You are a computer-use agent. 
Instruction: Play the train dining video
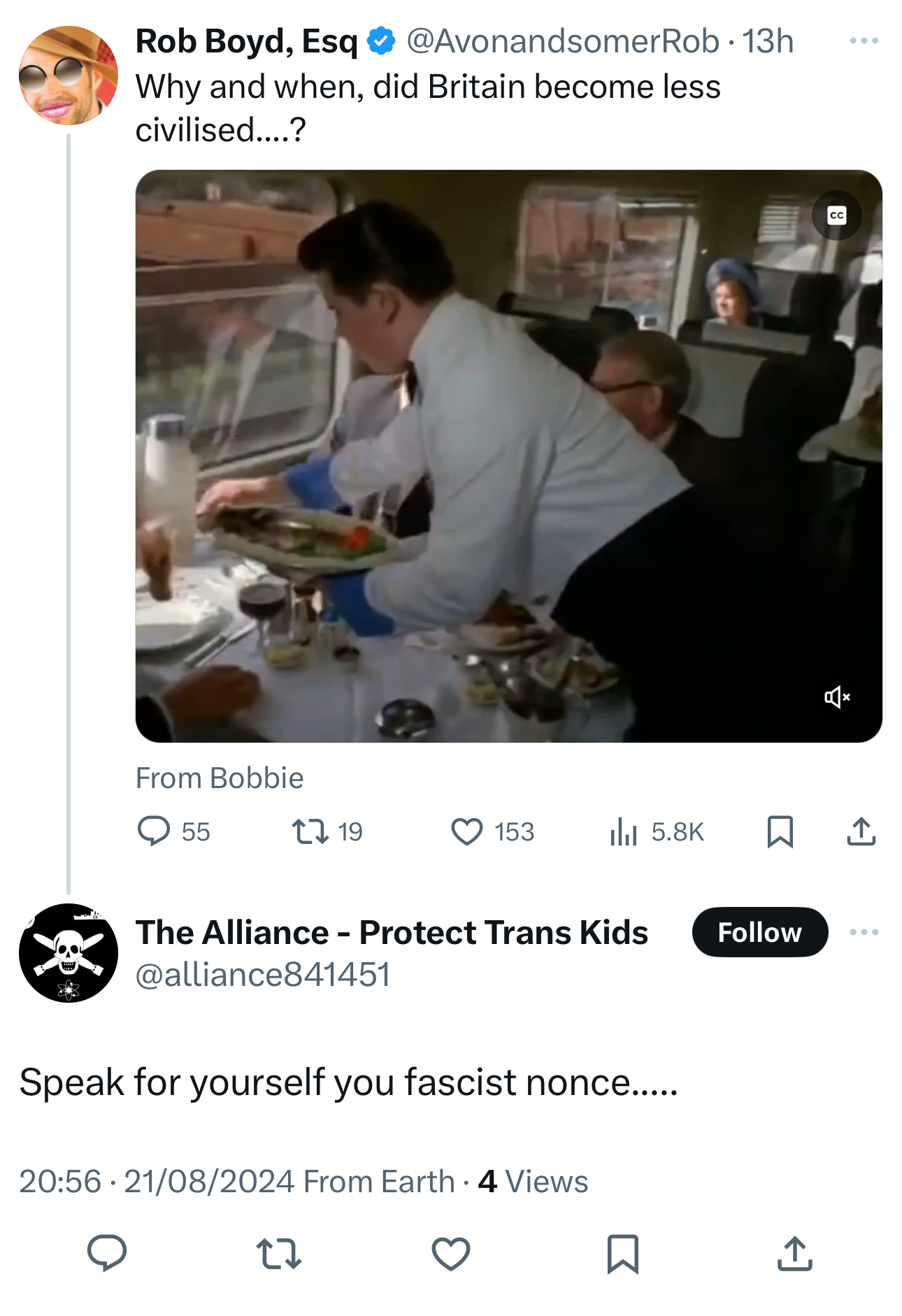click(x=508, y=456)
